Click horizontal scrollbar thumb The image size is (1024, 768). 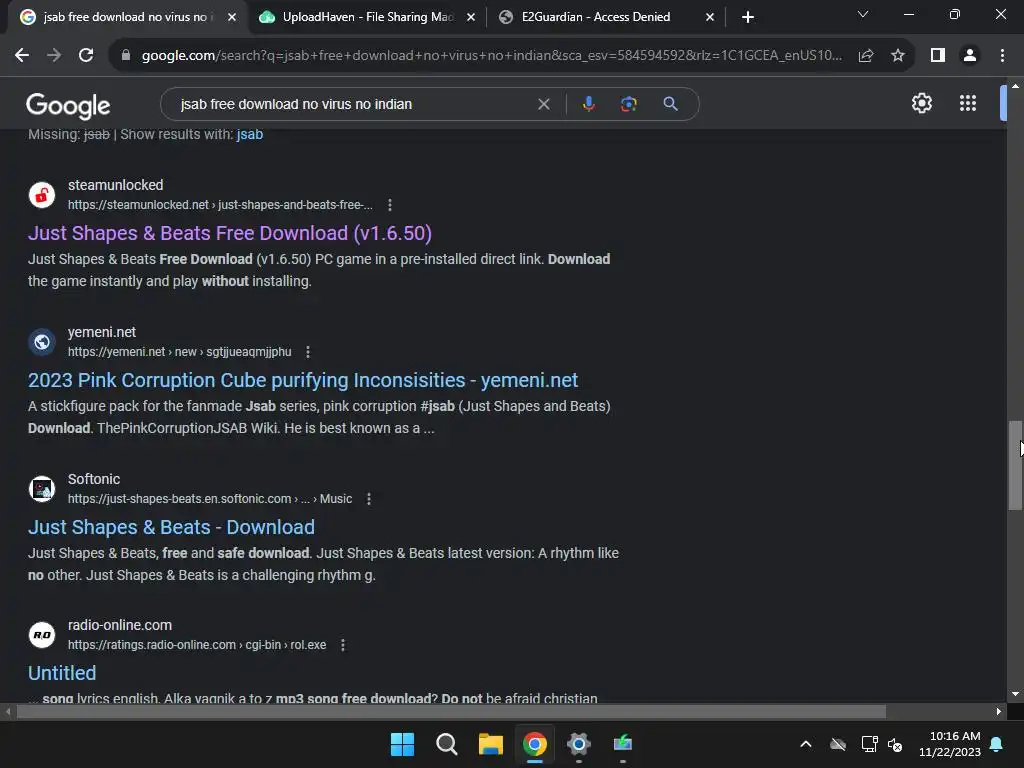pyautogui.click(x=451, y=712)
